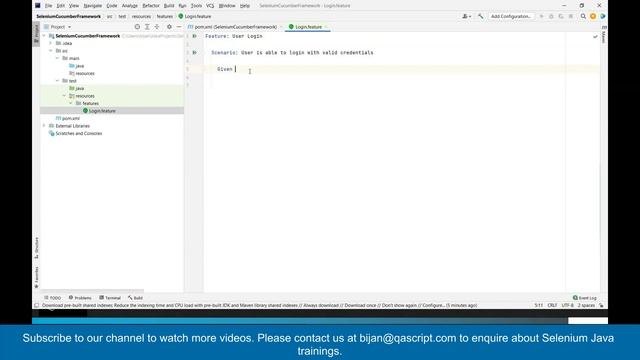
Task: Open the user account dropdown in the toolbar
Action: 467,16
